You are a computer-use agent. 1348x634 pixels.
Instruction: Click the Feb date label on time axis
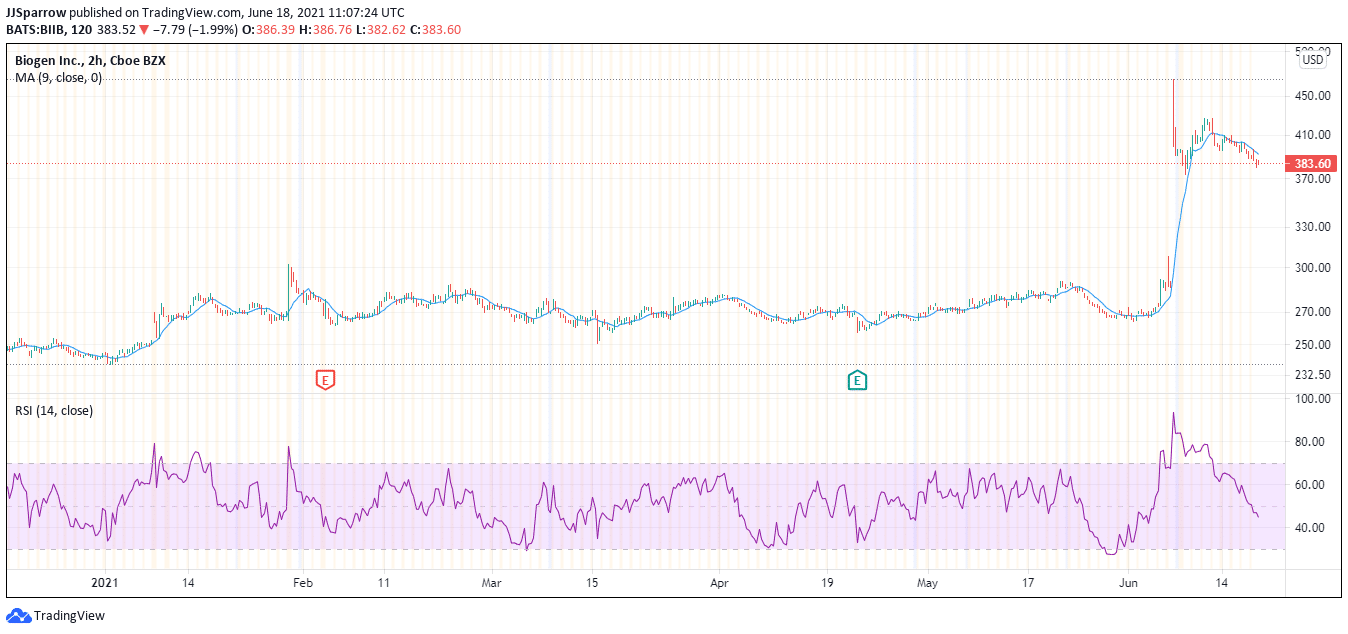point(302,582)
